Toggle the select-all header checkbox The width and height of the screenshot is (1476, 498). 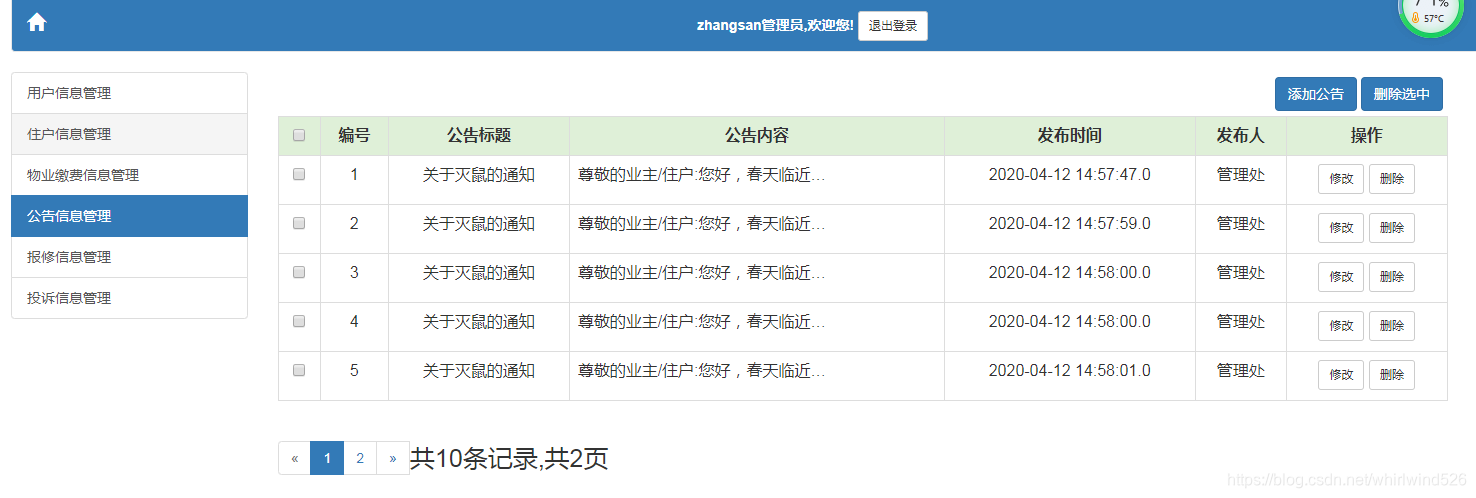(x=299, y=136)
